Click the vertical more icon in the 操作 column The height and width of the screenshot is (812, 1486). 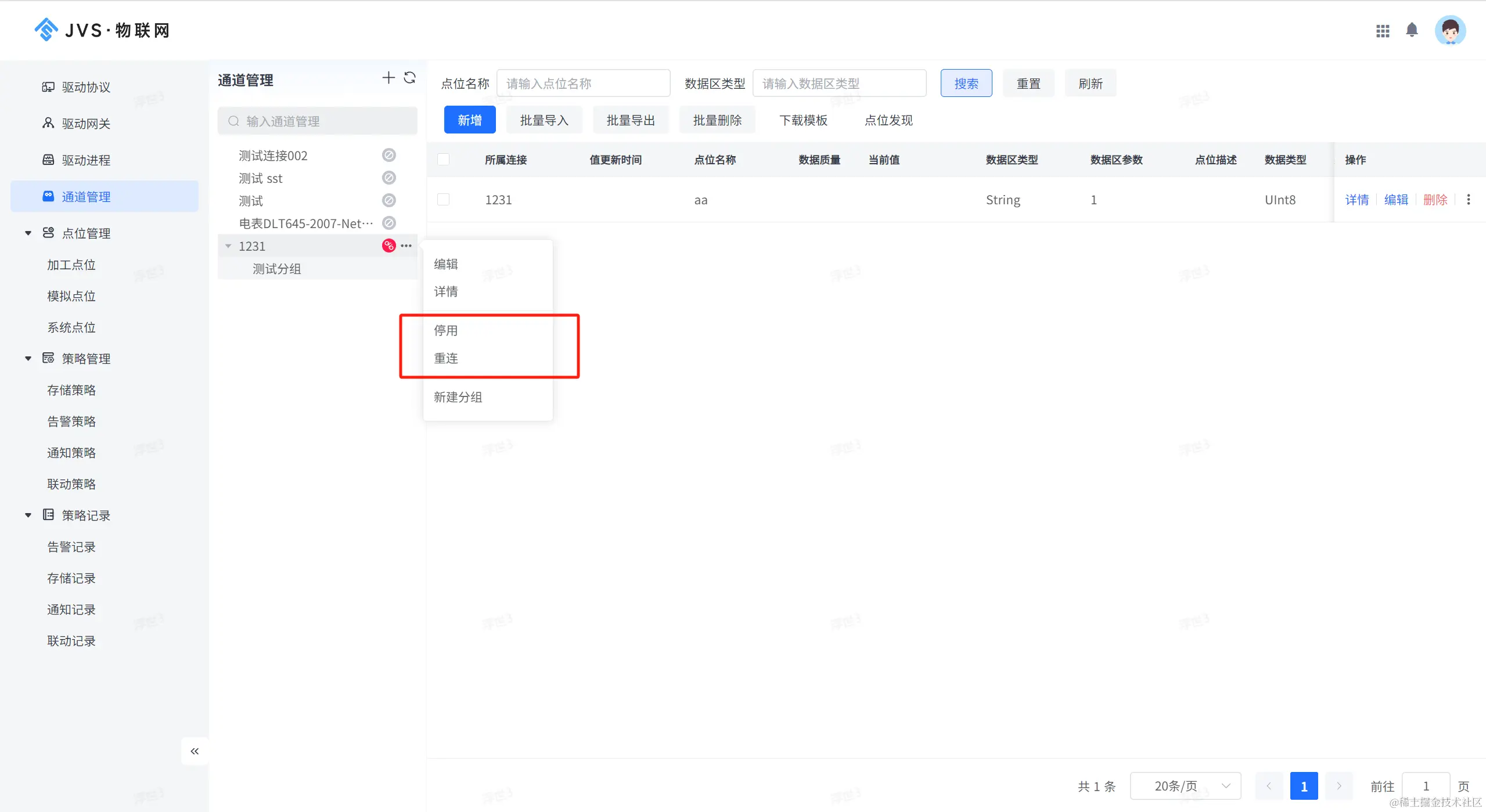pyautogui.click(x=1469, y=200)
